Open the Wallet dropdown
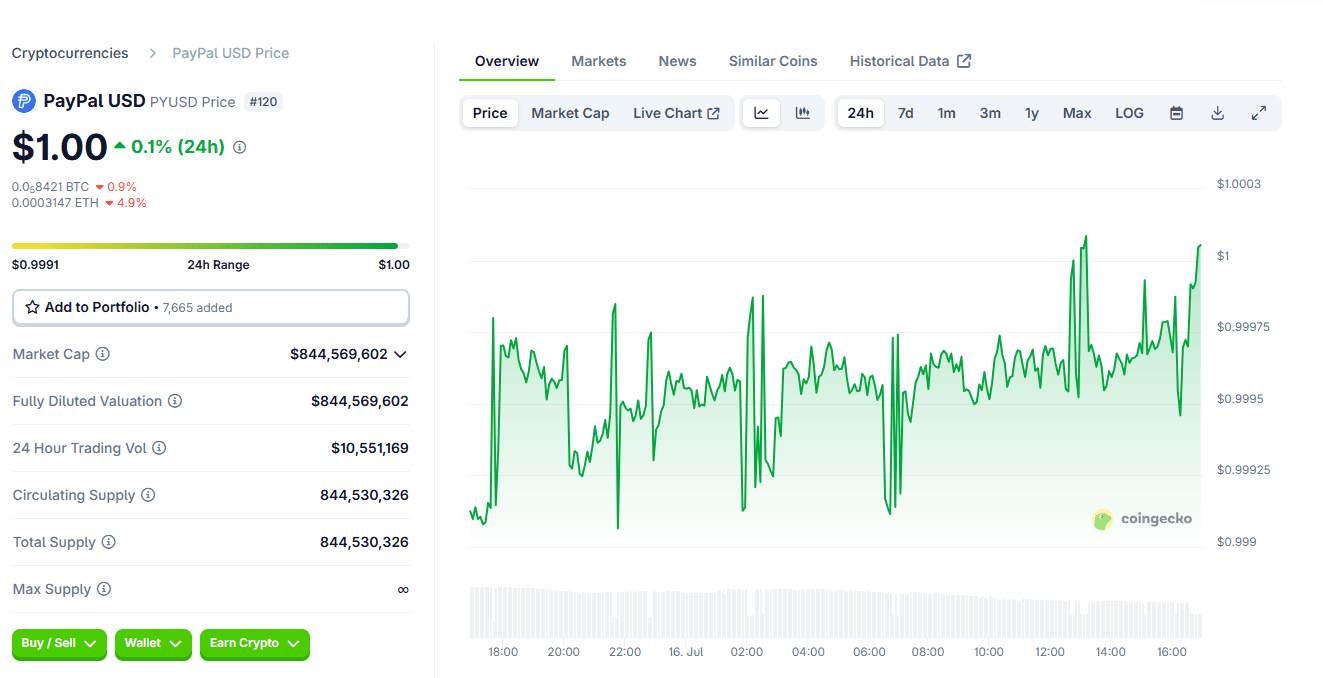The height and width of the screenshot is (678, 1323). 153,643
